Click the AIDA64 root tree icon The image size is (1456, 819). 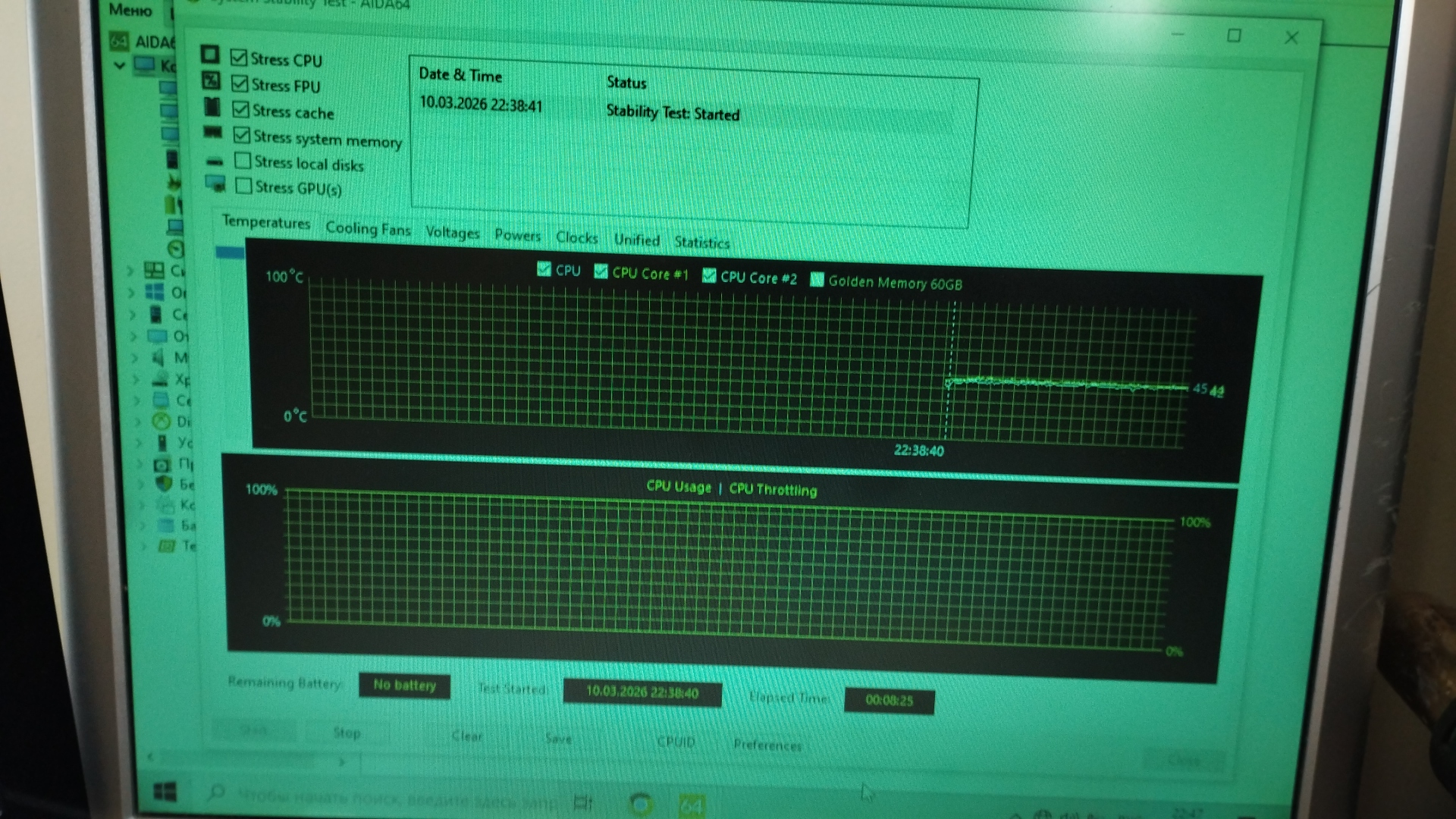pos(119,40)
